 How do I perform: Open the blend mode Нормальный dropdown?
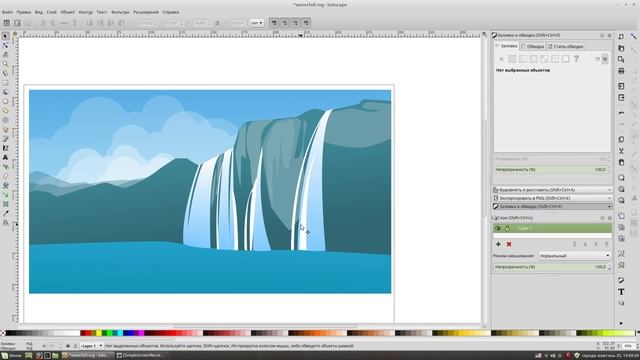[574, 256]
